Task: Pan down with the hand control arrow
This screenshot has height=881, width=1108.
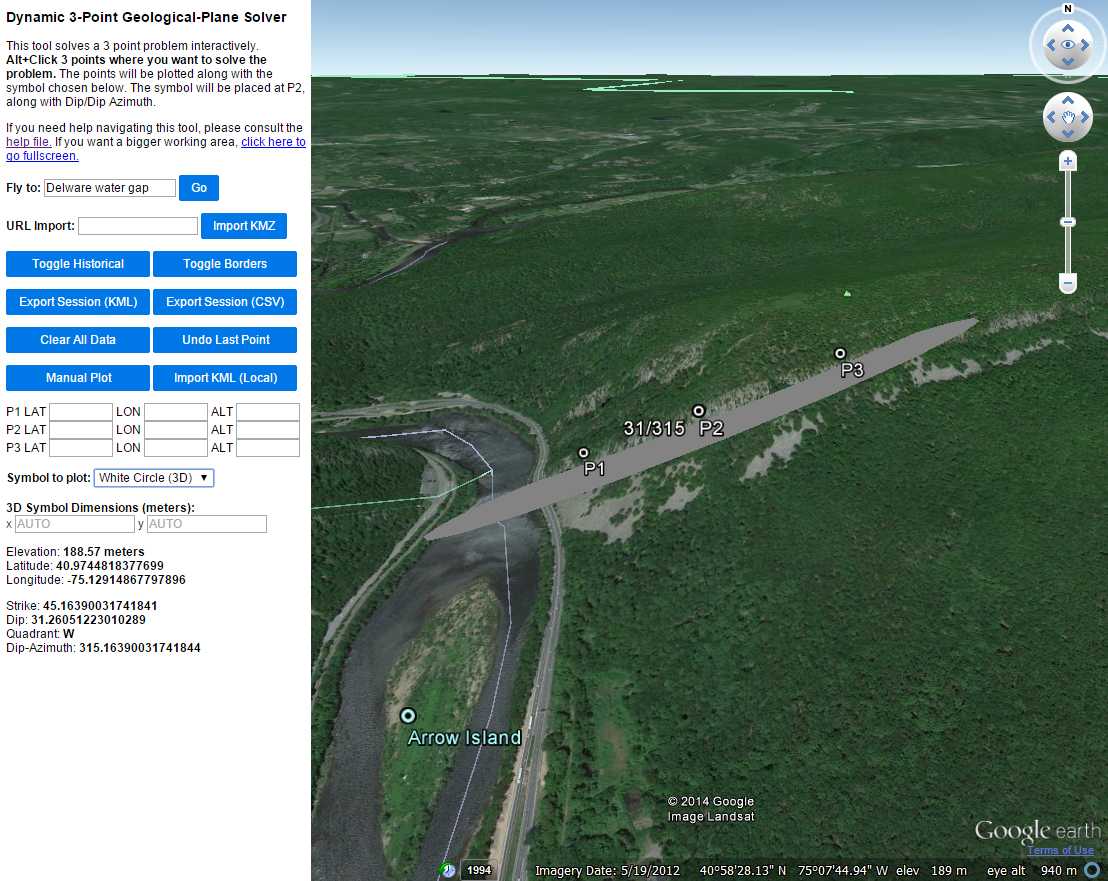Action: tap(1068, 137)
